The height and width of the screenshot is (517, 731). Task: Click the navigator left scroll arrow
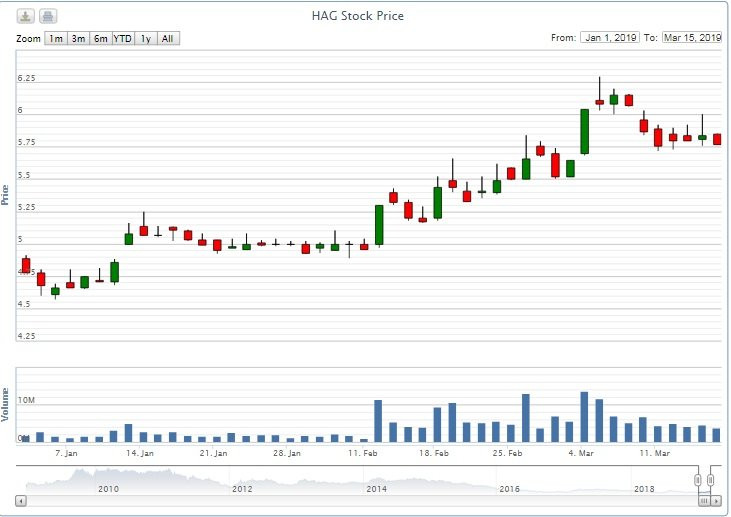tap(23, 500)
